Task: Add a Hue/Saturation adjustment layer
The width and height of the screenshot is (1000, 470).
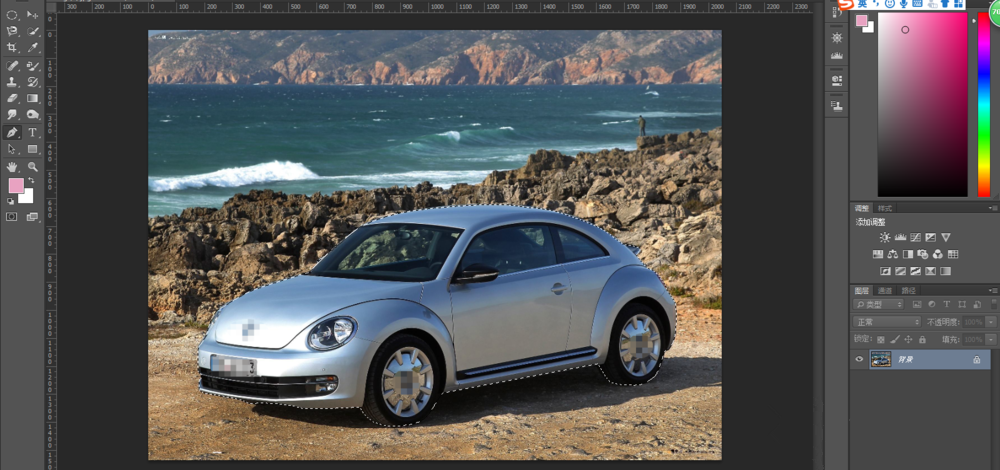Action: tap(878, 254)
